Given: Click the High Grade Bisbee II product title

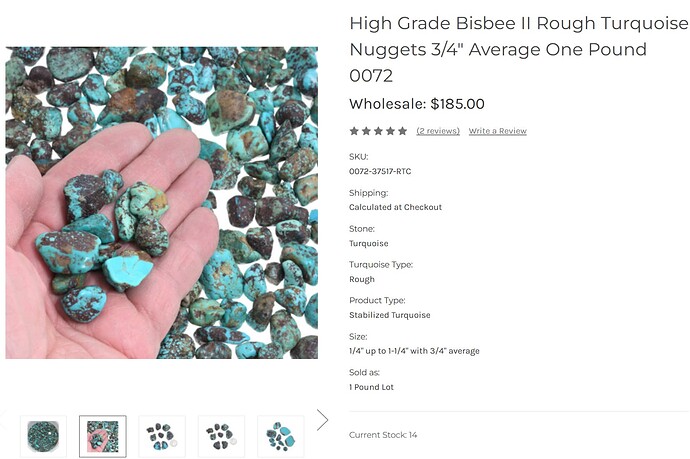Looking at the screenshot, I should coord(499,49).
